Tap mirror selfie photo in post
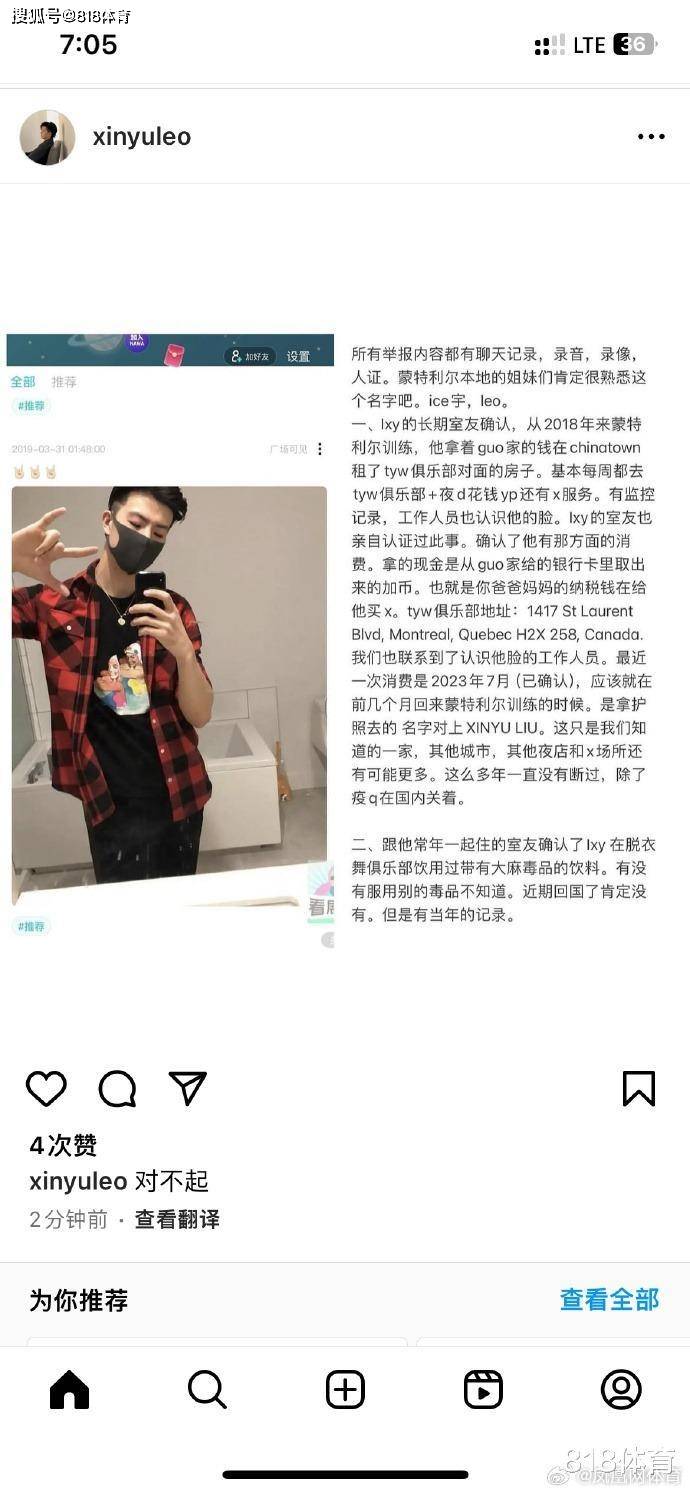This screenshot has height=1493, width=690. coord(169,696)
